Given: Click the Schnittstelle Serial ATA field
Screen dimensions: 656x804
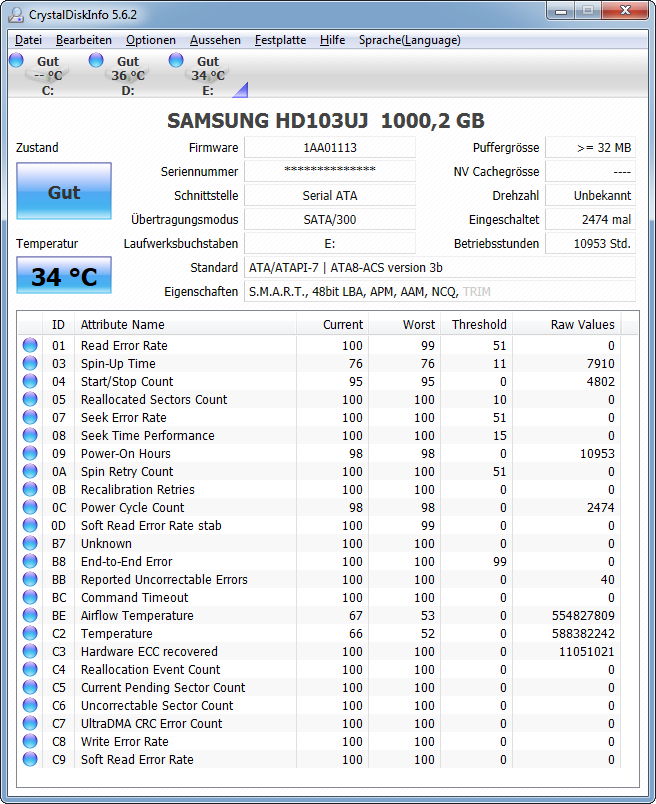Looking at the screenshot, I should pyautogui.click(x=330, y=195).
